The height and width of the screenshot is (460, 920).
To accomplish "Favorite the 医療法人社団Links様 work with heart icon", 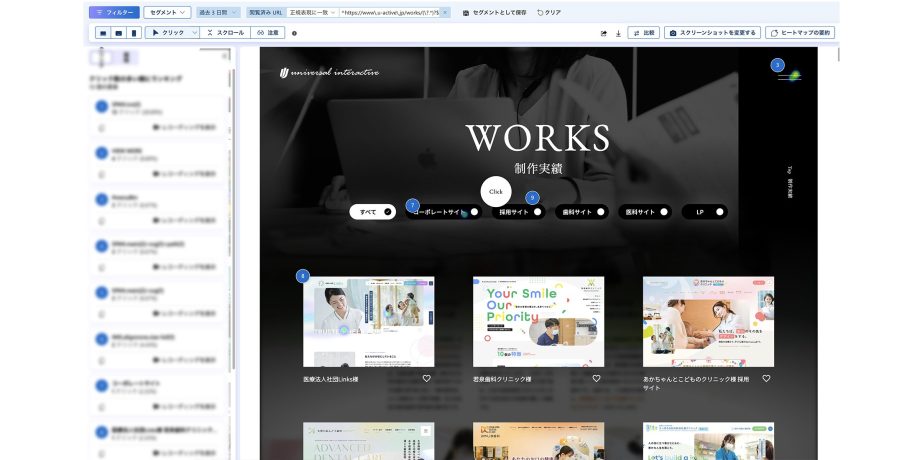I will (x=426, y=379).
